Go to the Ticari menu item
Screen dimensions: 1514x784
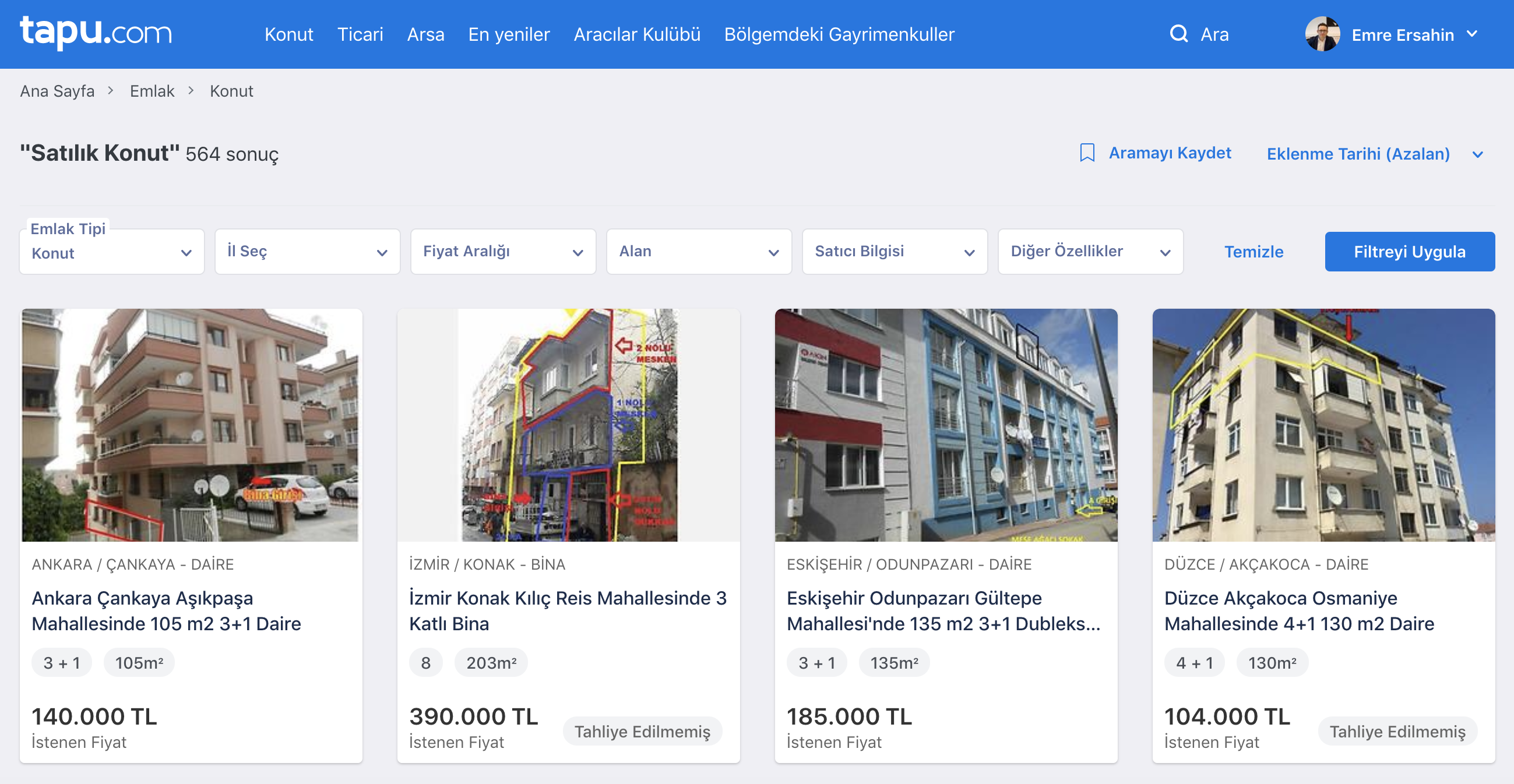pyautogui.click(x=360, y=34)
